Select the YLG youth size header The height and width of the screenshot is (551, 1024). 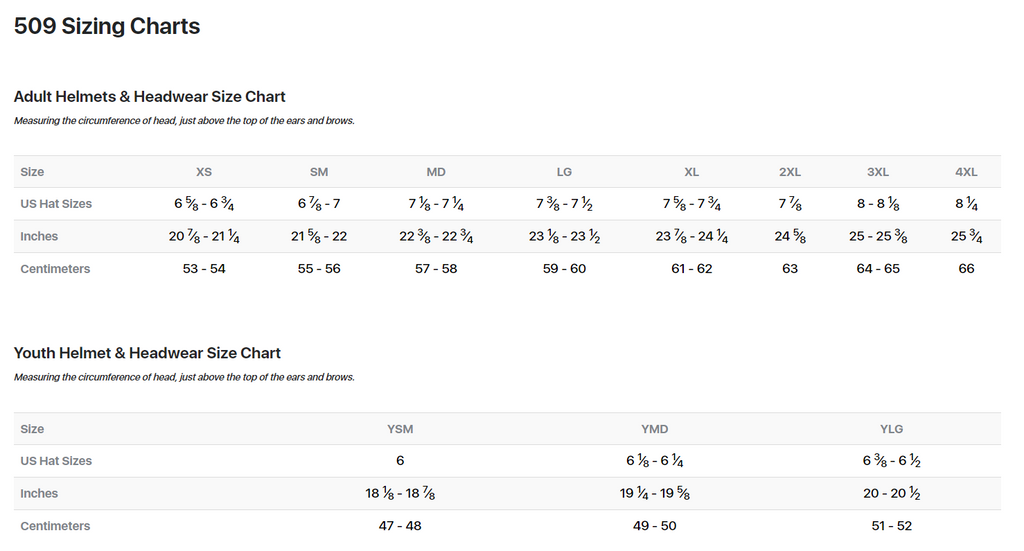891,429
